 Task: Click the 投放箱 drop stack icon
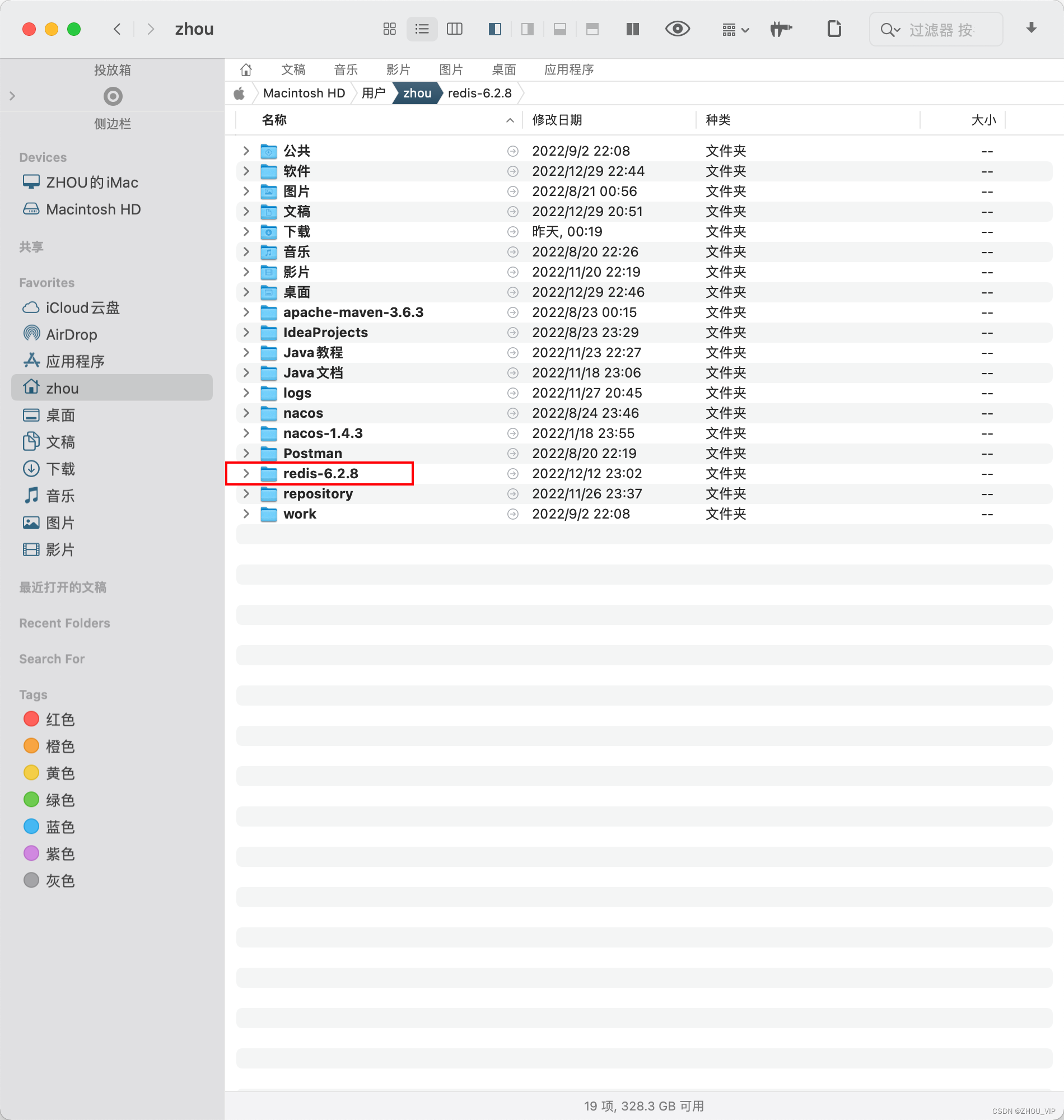pyautogui.click(x=113, y=96)
